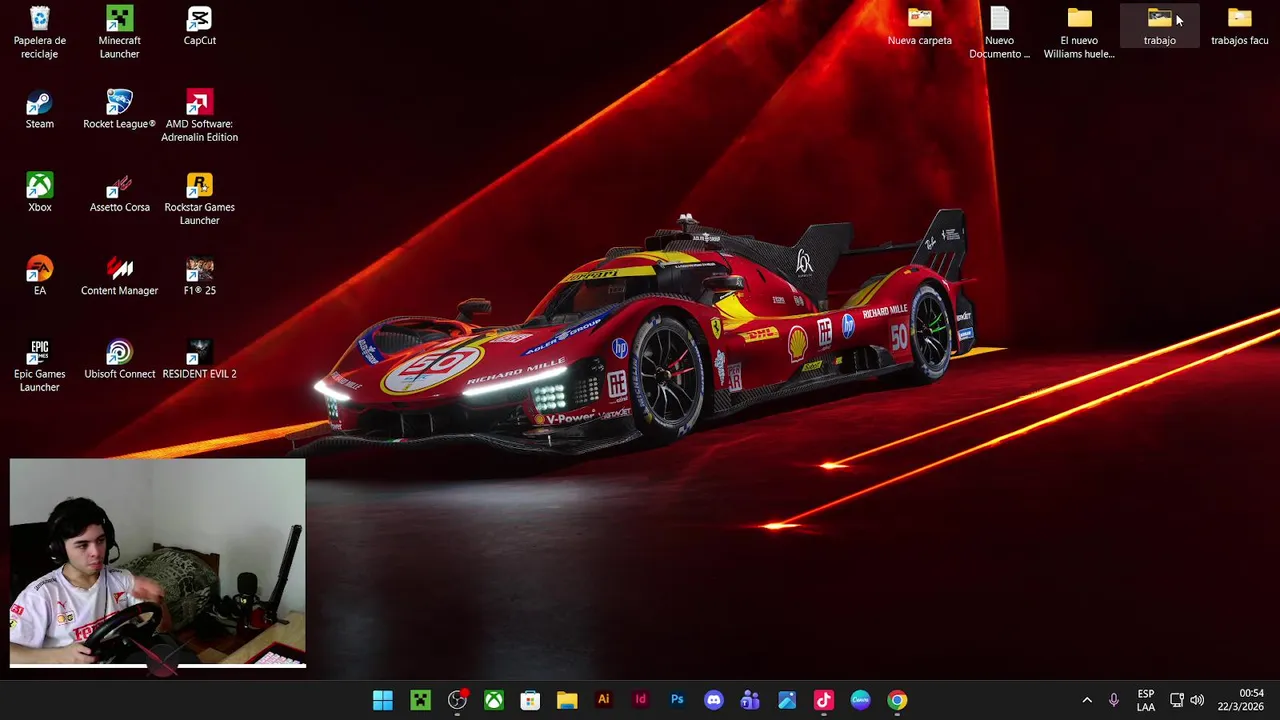Open the volume speaker tray icon
Image resolution: width=1280 pixels, height=720 pixels.
1197,700
